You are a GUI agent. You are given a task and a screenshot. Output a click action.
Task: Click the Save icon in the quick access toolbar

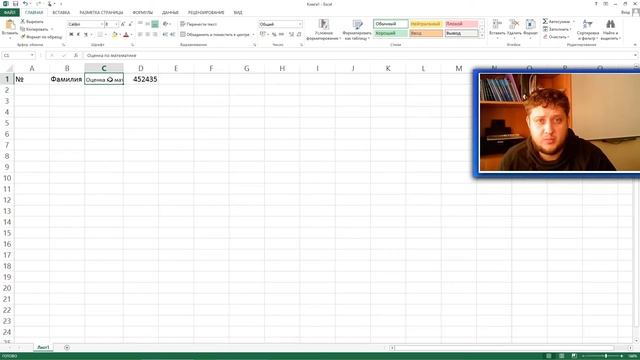pos(16,4)
